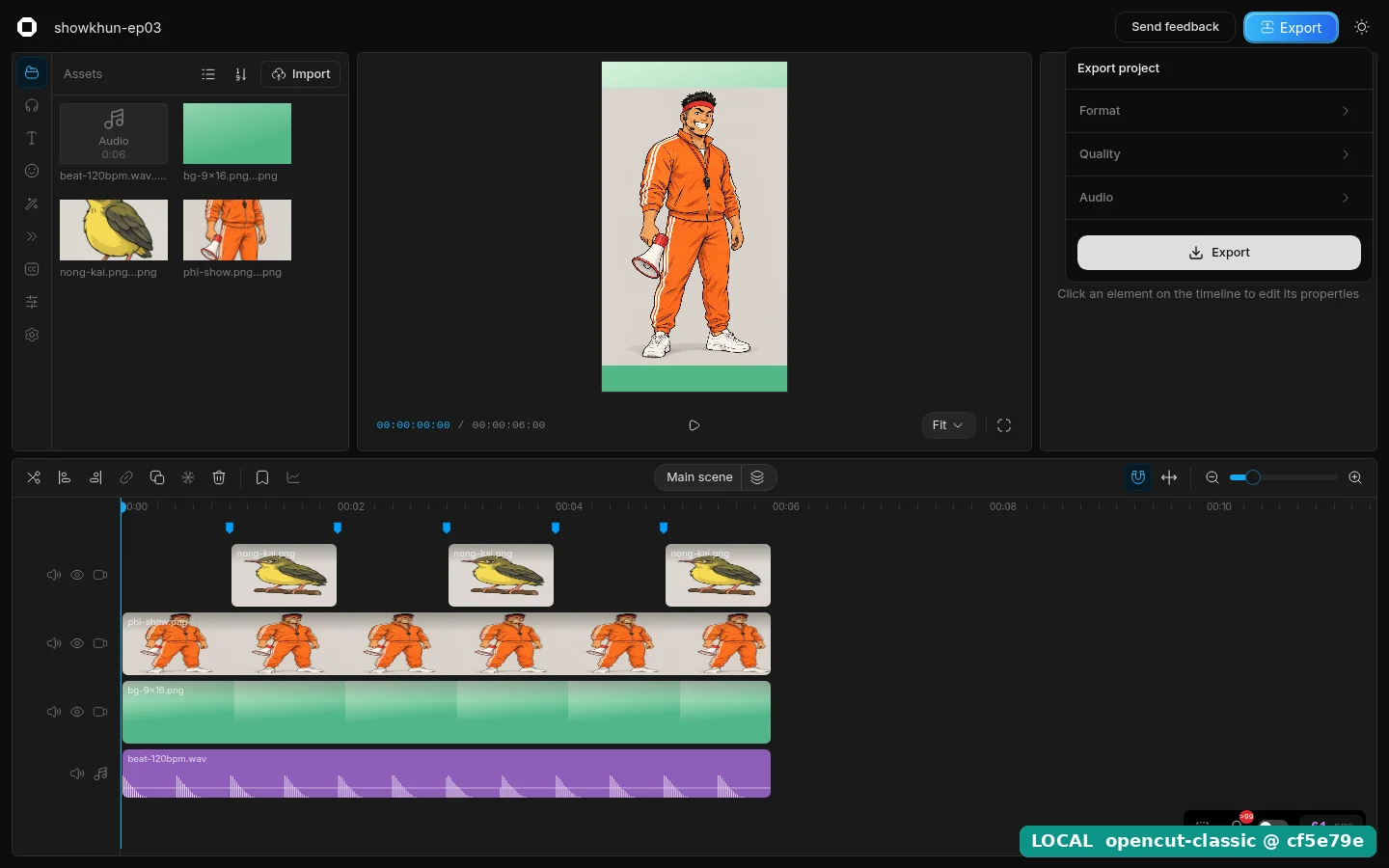Switch assets to list view
Image resolution: width=1389 pixels, height=868 pixels.
208,74
